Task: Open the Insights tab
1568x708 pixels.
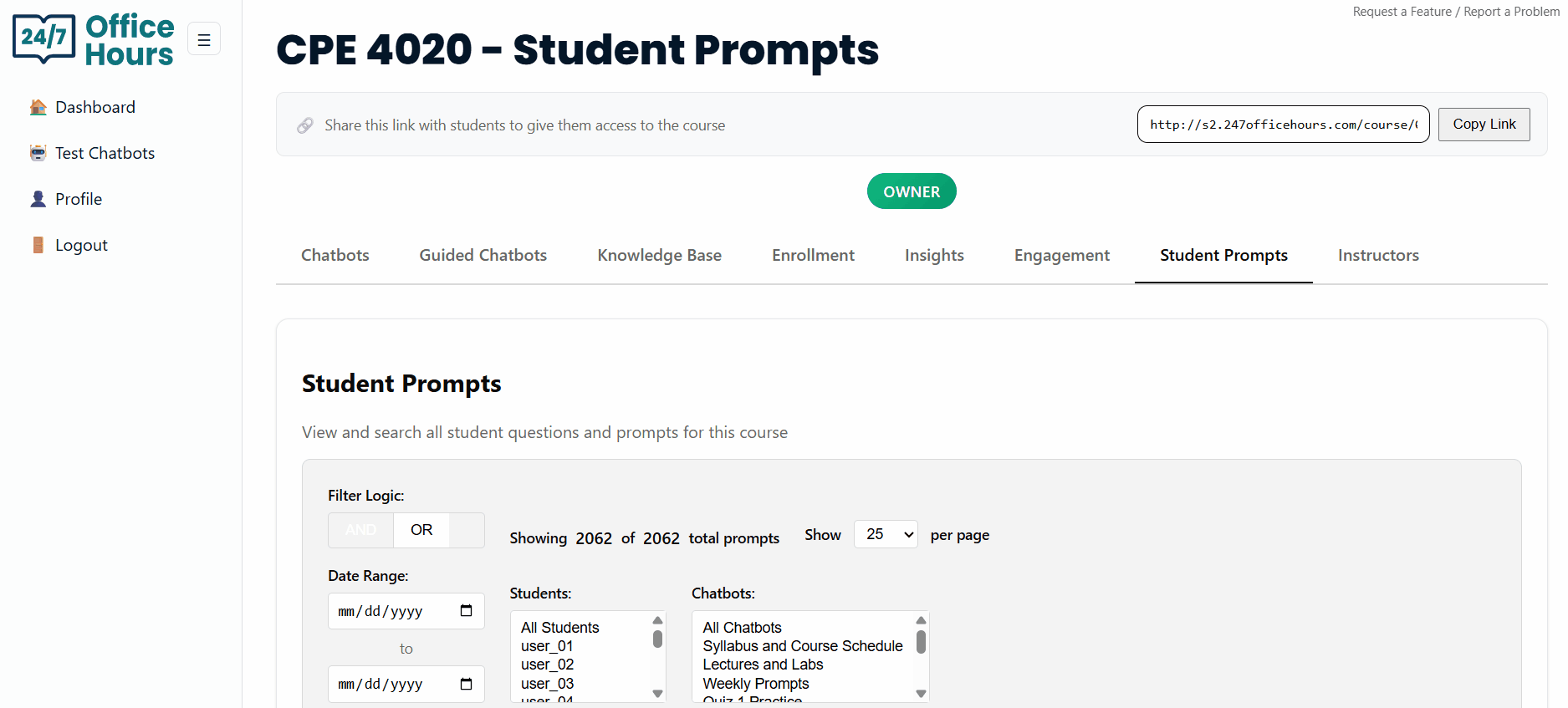Action: pos(934,255)
